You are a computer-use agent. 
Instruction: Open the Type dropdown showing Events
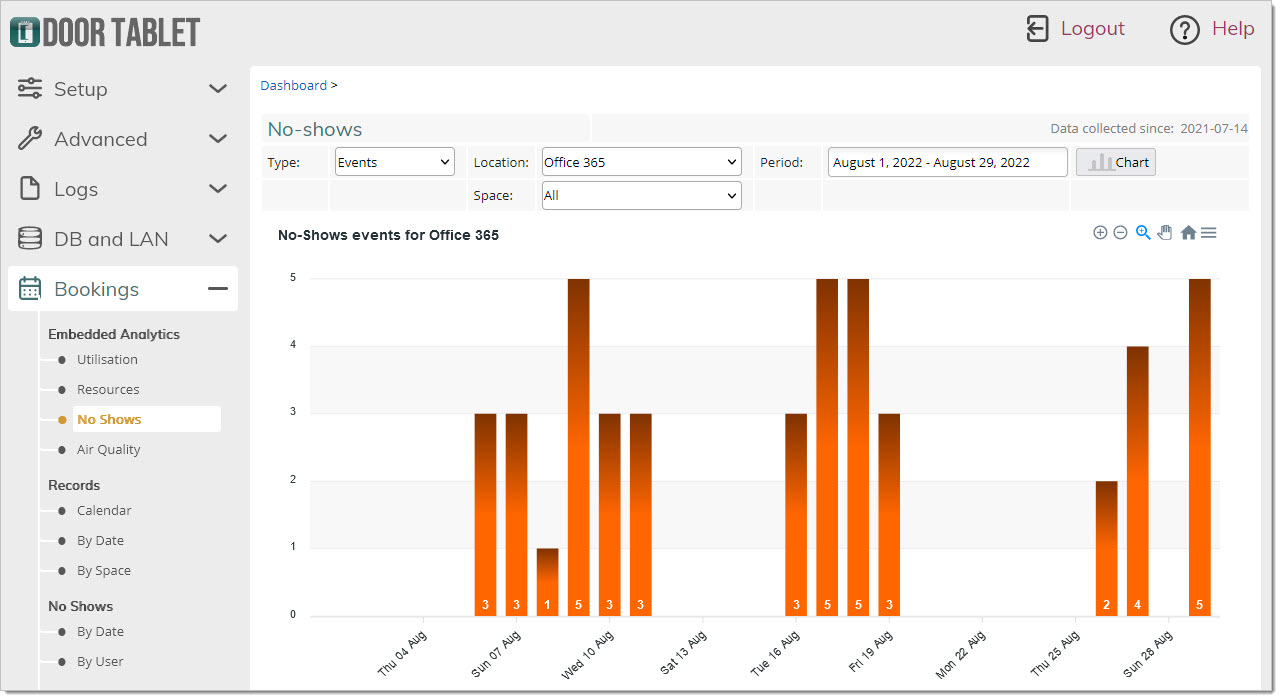395,162
